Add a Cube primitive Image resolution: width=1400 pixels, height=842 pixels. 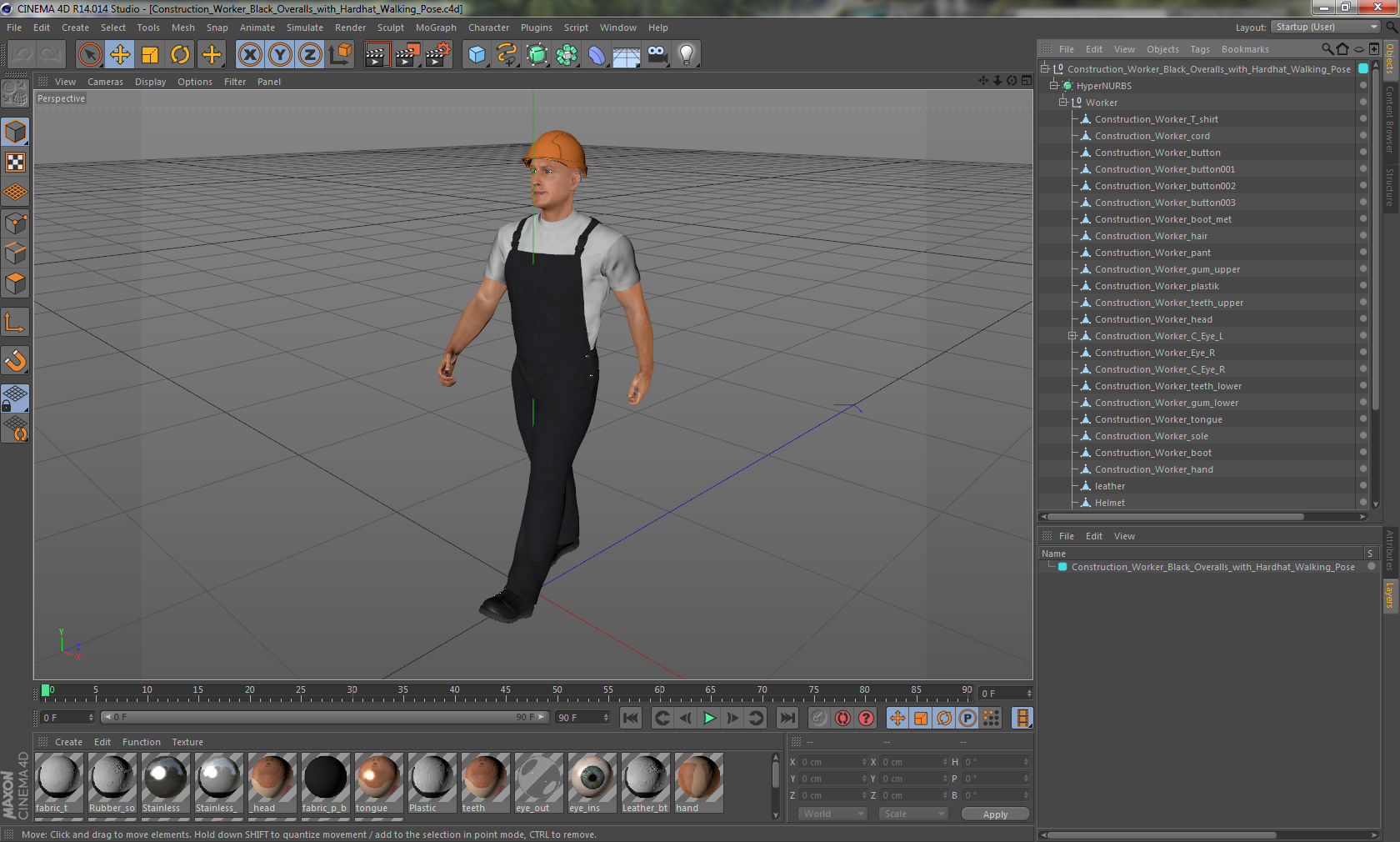pyautogui.click(x=477, y=53)
